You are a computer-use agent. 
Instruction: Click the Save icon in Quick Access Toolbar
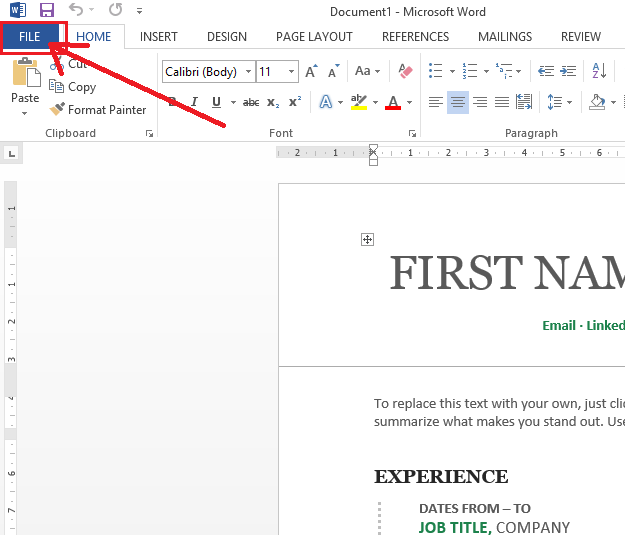pos(47,10)
